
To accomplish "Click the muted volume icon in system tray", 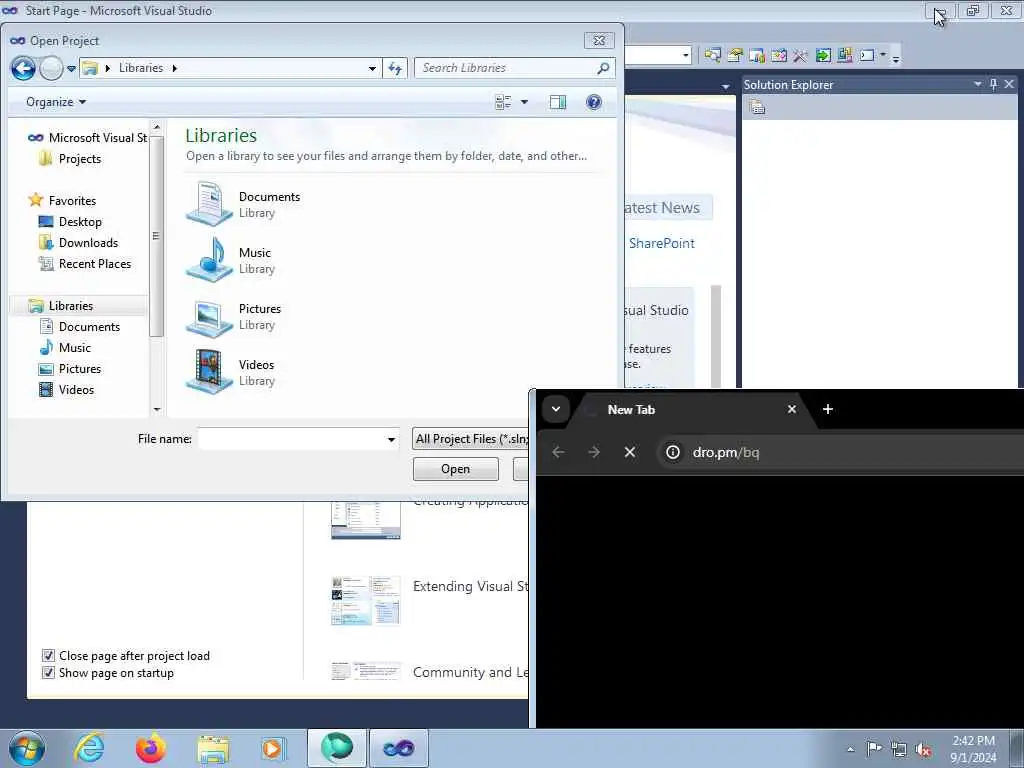I will pos(923,749).
